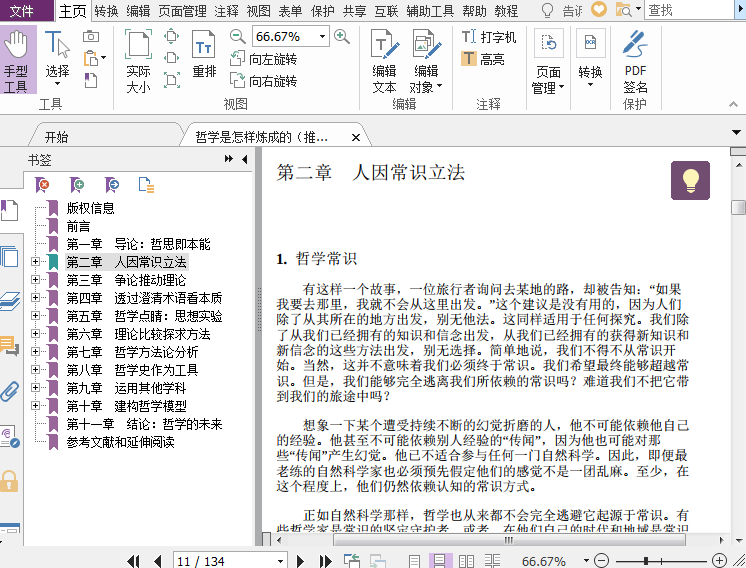Expand the 第三章 争论推动理论 bookmark

(35, 280)
